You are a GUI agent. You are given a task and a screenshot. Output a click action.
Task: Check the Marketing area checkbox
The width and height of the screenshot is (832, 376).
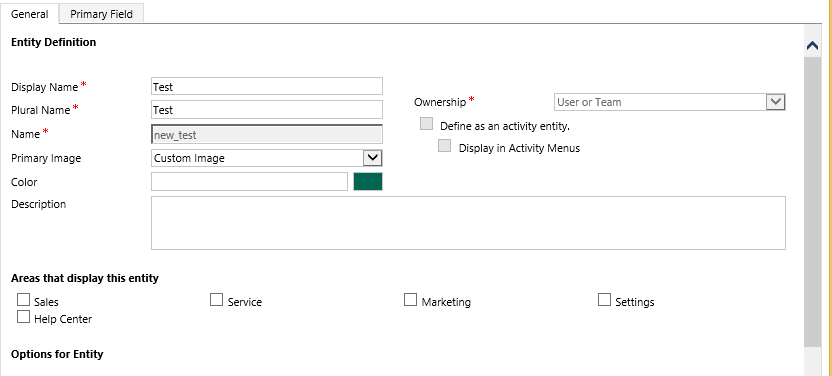coord(410,300)
